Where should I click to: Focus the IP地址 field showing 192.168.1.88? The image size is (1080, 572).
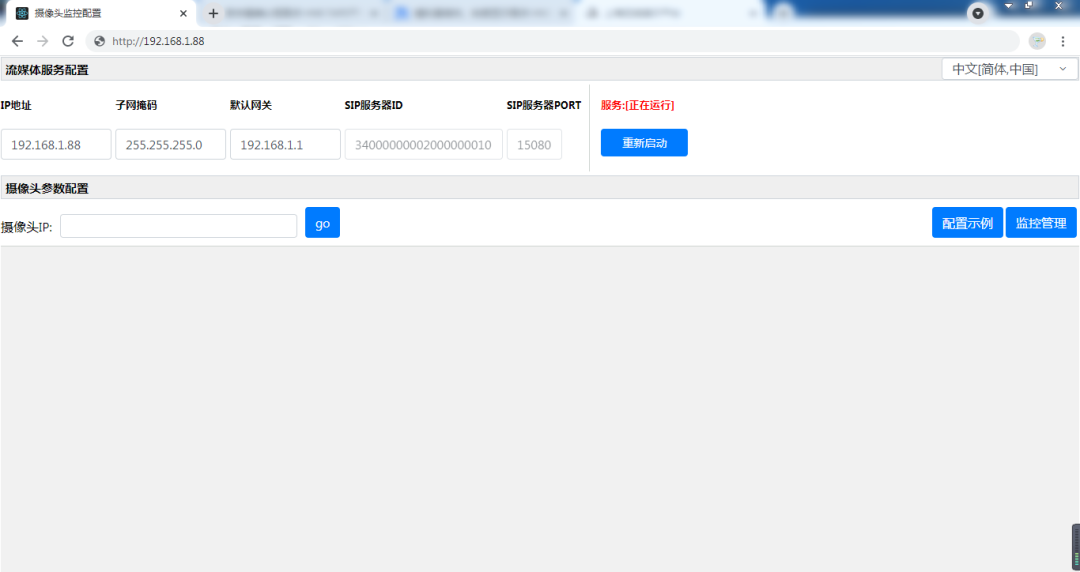point(56,144)
